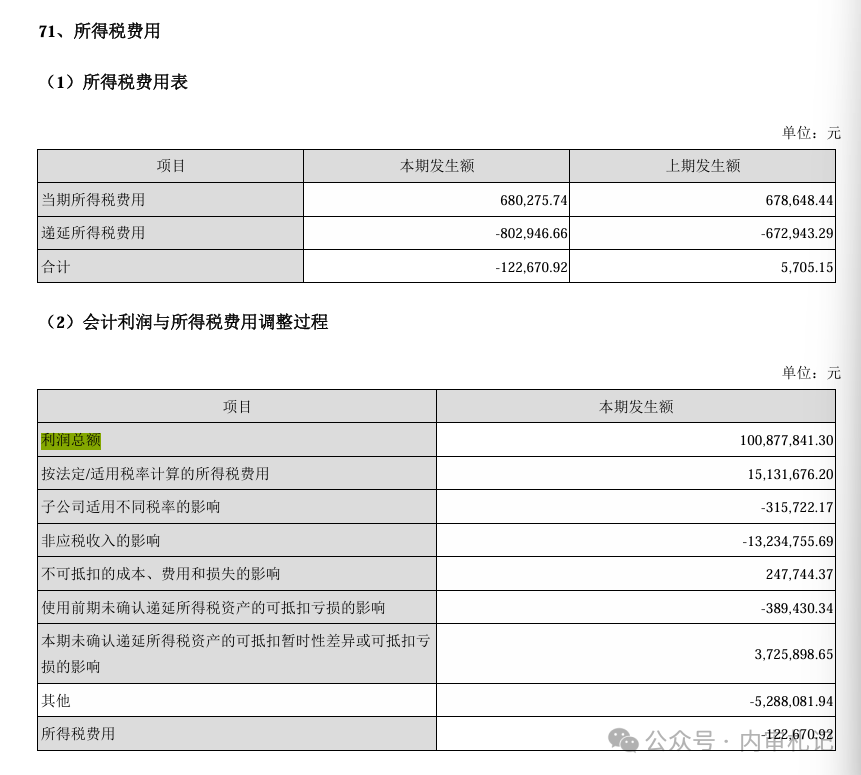The width and height of the screenshot is (861, 775).
Task: Click "项目" header in the 调整过程 table
Action: point(237,407)
